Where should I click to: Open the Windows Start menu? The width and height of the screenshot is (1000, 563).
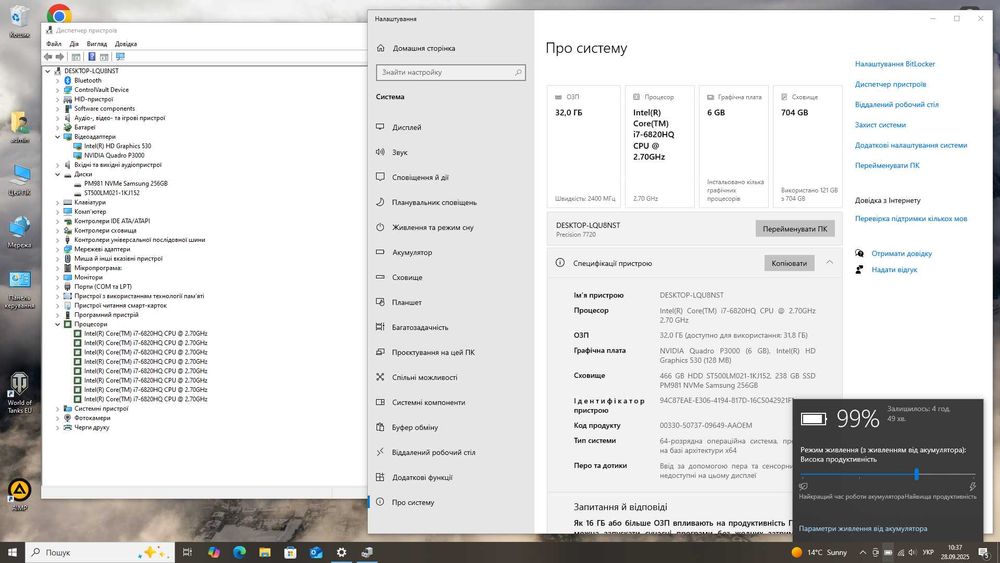12,552
